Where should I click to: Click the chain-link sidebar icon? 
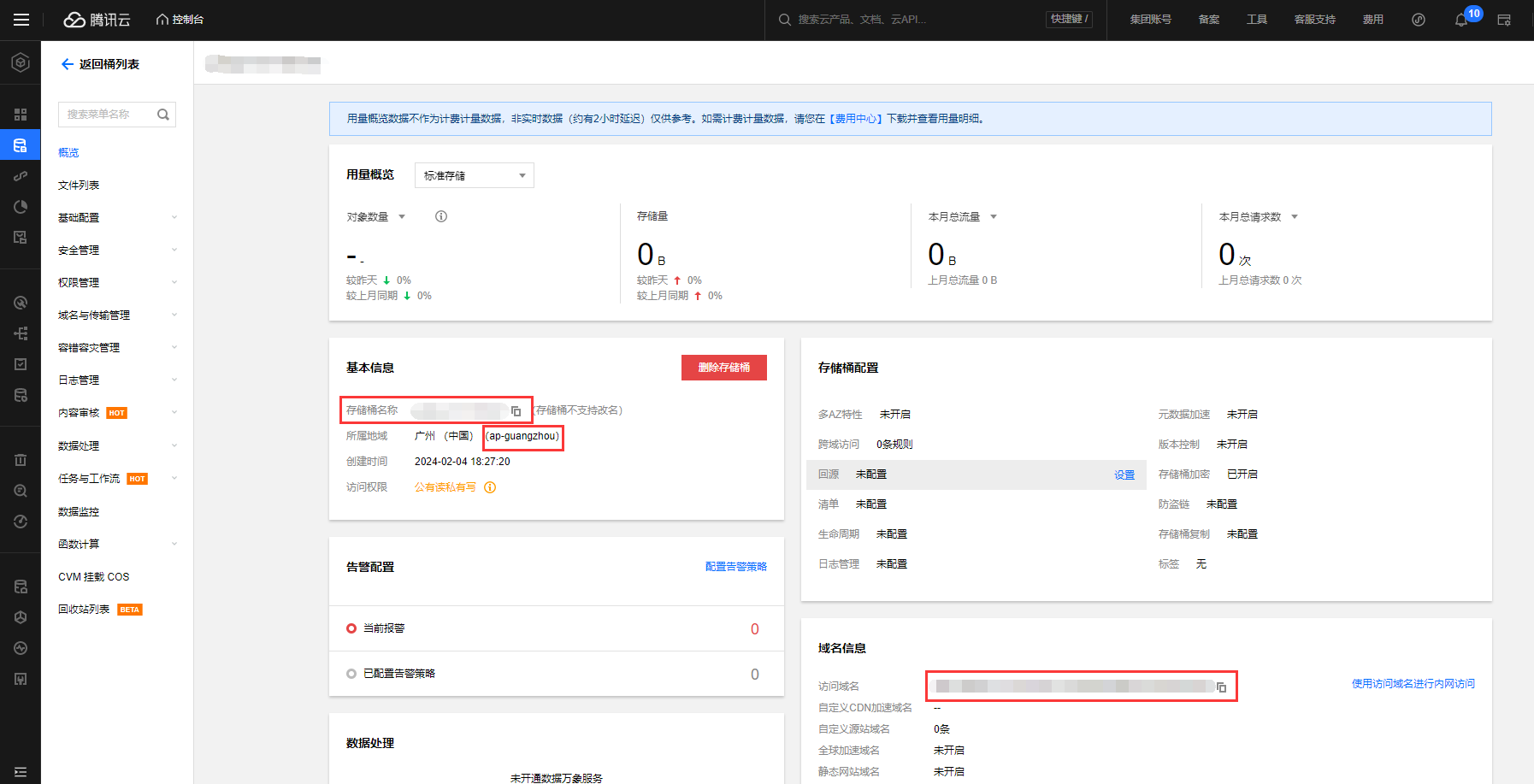[x=21, y=176]
